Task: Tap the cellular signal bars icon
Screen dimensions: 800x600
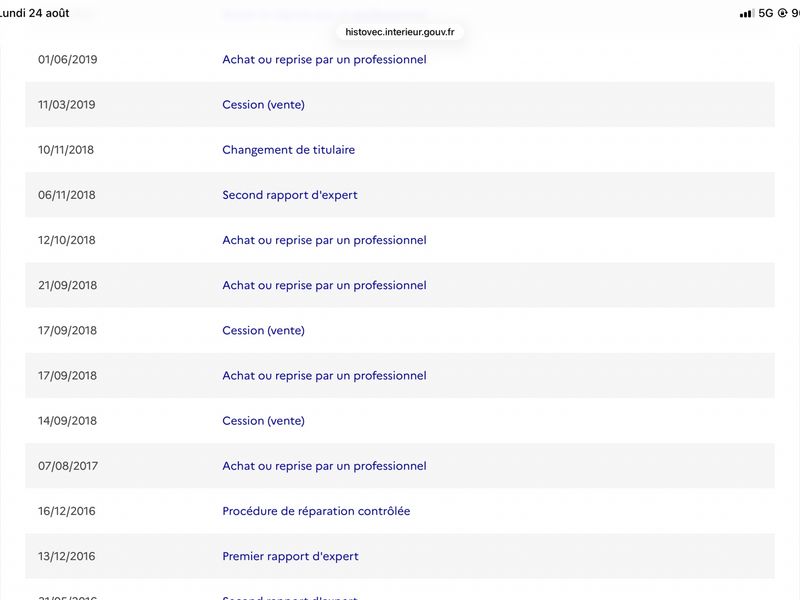Action: click(x=746, y=13)
